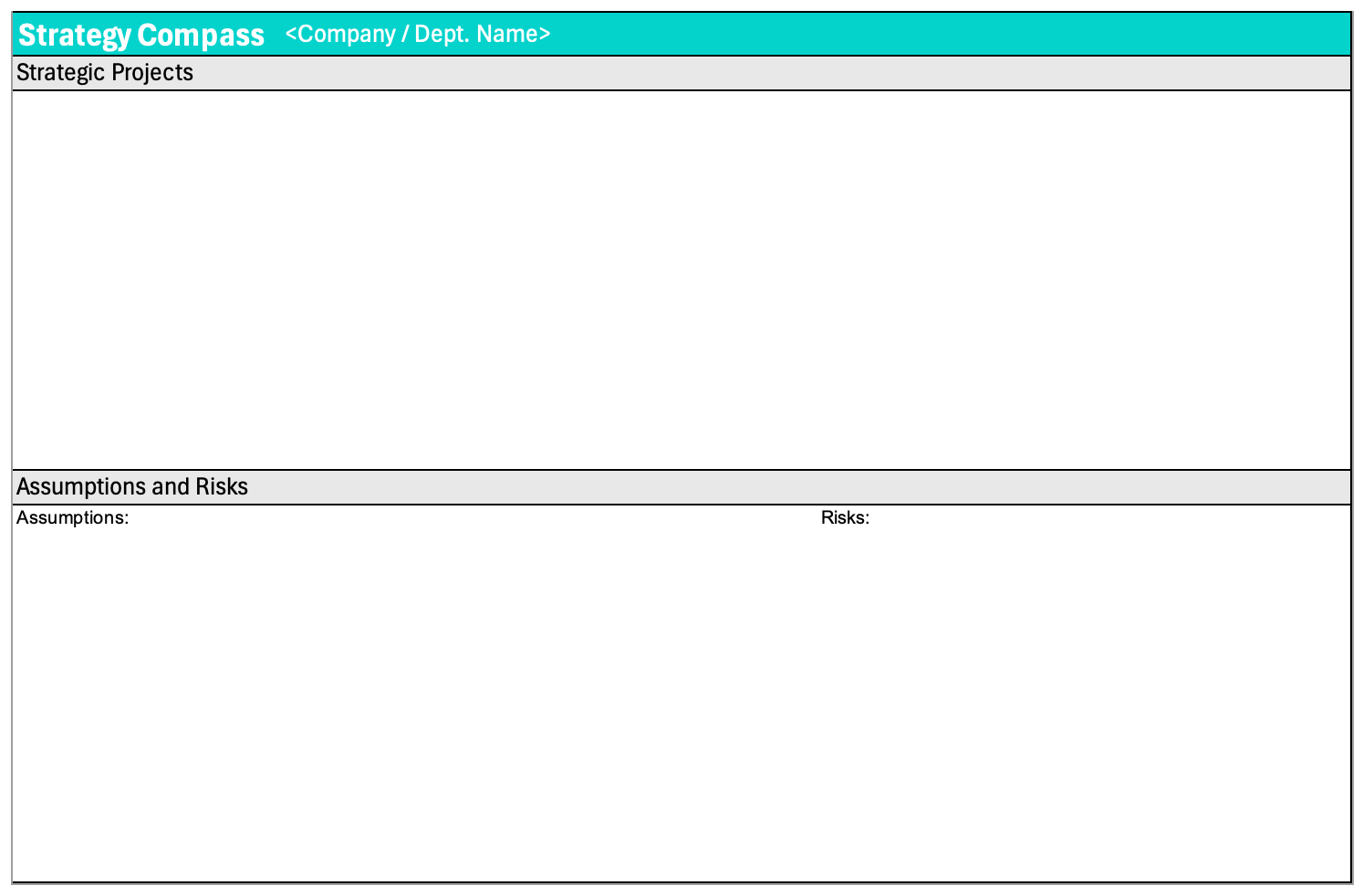Click inside the blank Strategic Projects area
Image resolution: width=1363 pixels, height=896 pixels.
681,280
